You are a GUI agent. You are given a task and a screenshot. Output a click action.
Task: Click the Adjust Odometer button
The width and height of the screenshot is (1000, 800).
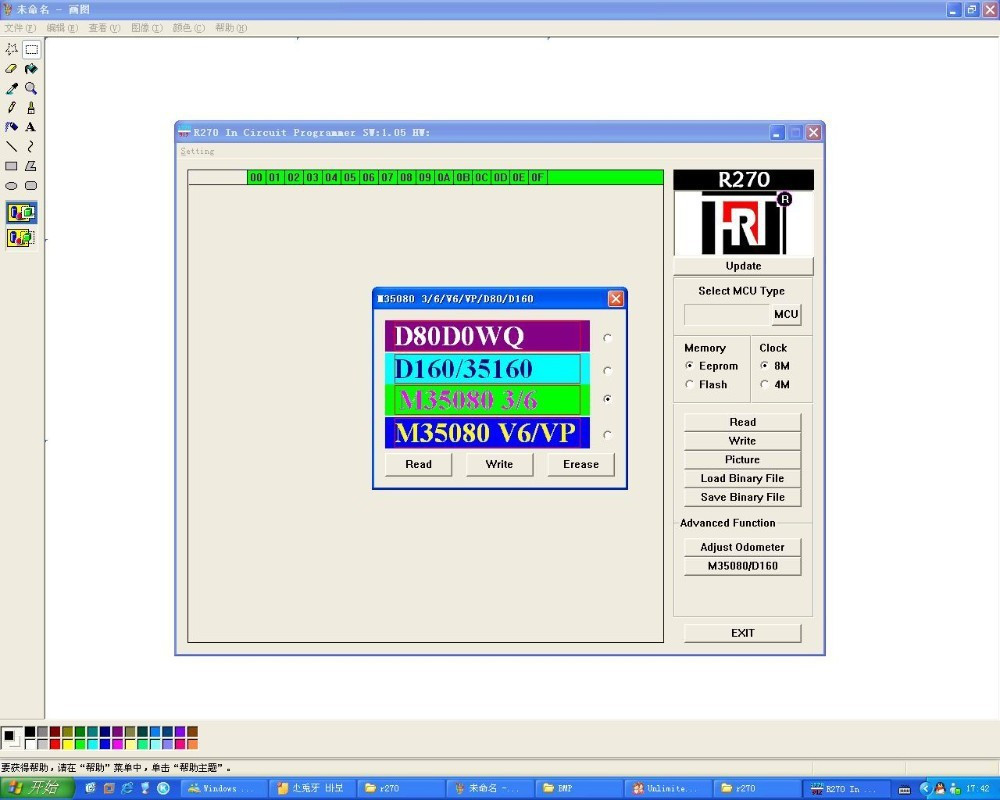[742, 547]
